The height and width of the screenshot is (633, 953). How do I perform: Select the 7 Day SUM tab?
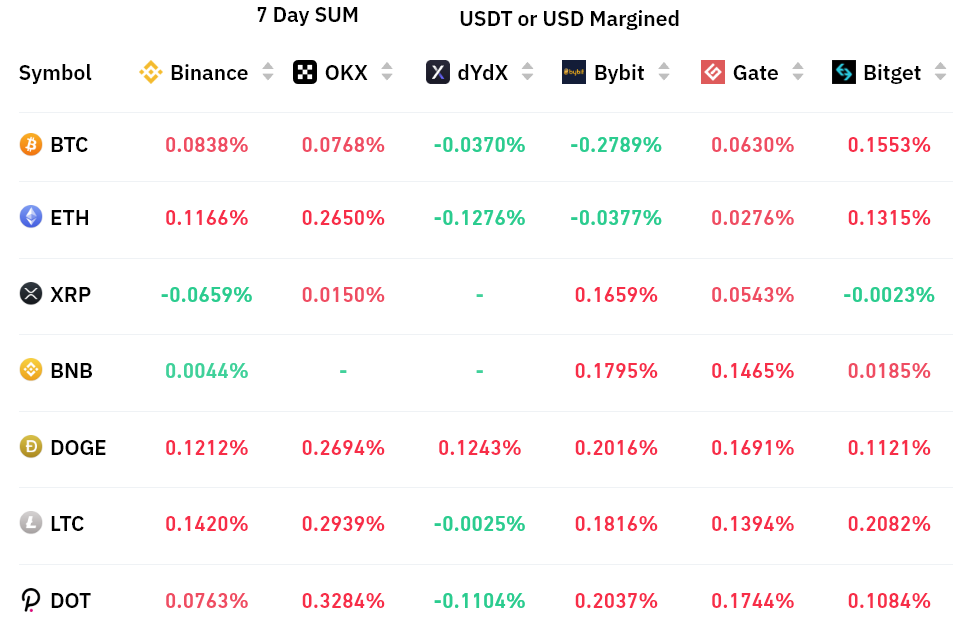click(x=307, y=15)
